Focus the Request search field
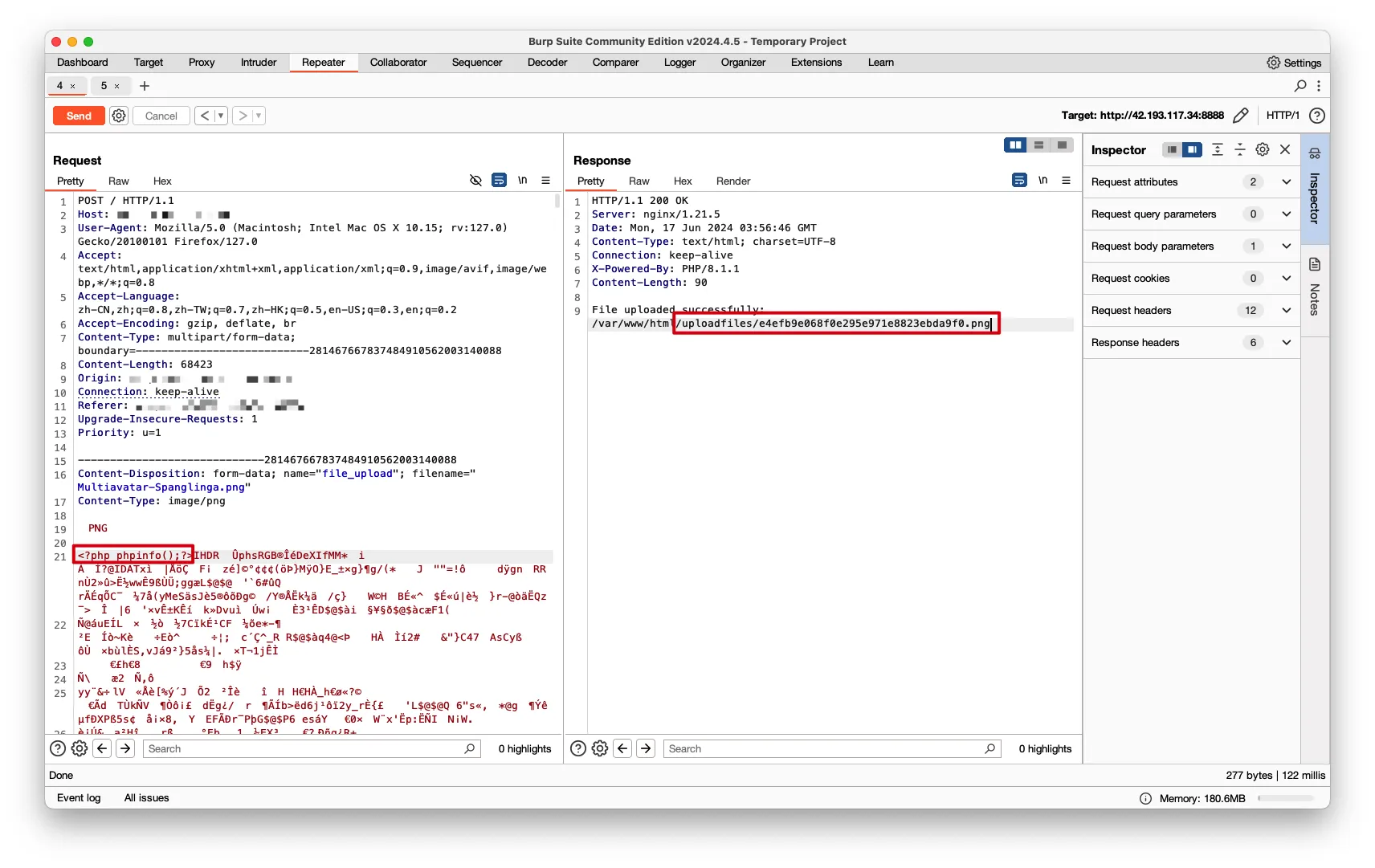Screen dimensions: 1375x868 tap(312, 748)
